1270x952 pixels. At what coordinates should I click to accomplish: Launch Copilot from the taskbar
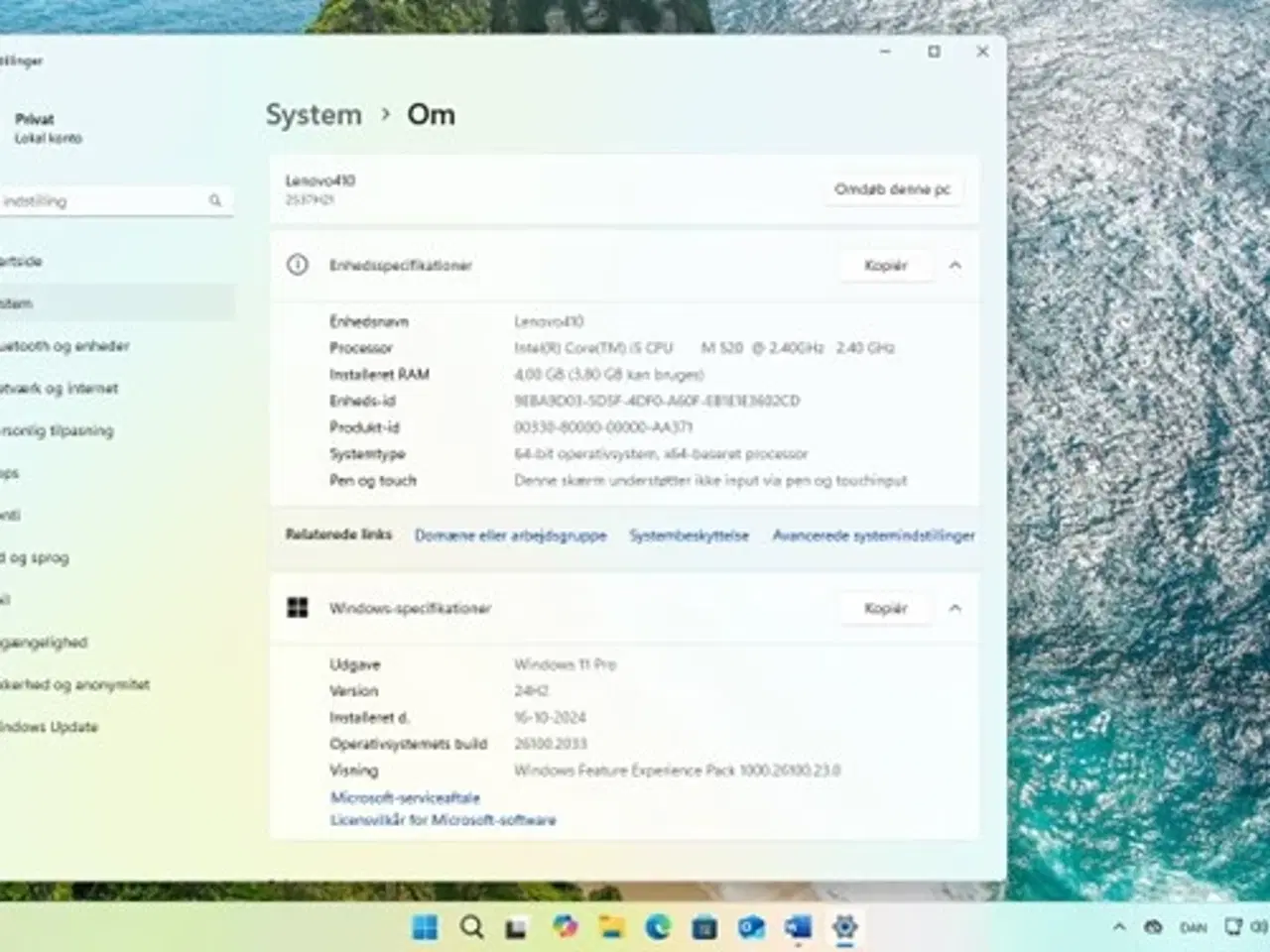coord(565,927)
